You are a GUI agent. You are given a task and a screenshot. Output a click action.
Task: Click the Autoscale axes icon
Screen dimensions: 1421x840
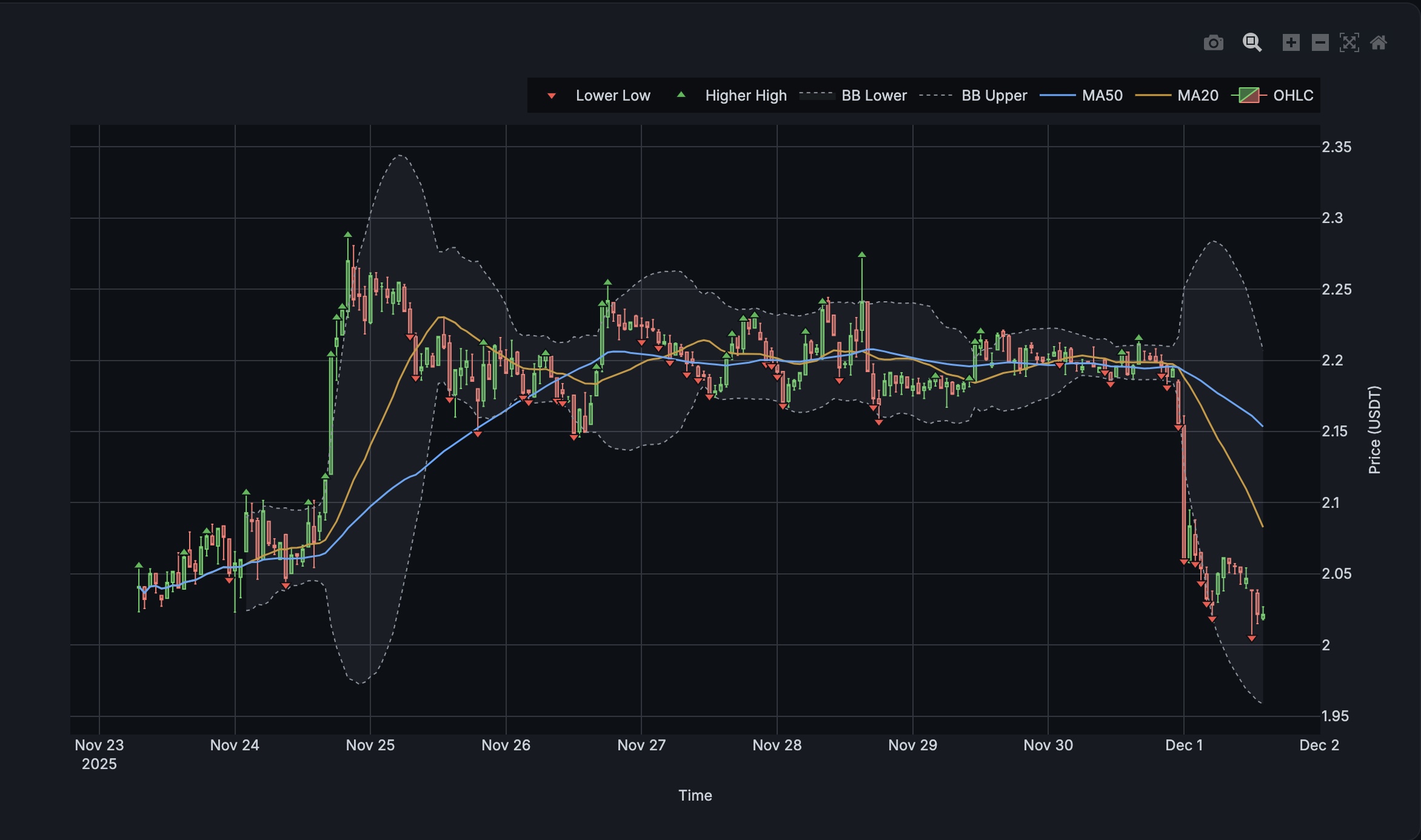[1349, 43]
